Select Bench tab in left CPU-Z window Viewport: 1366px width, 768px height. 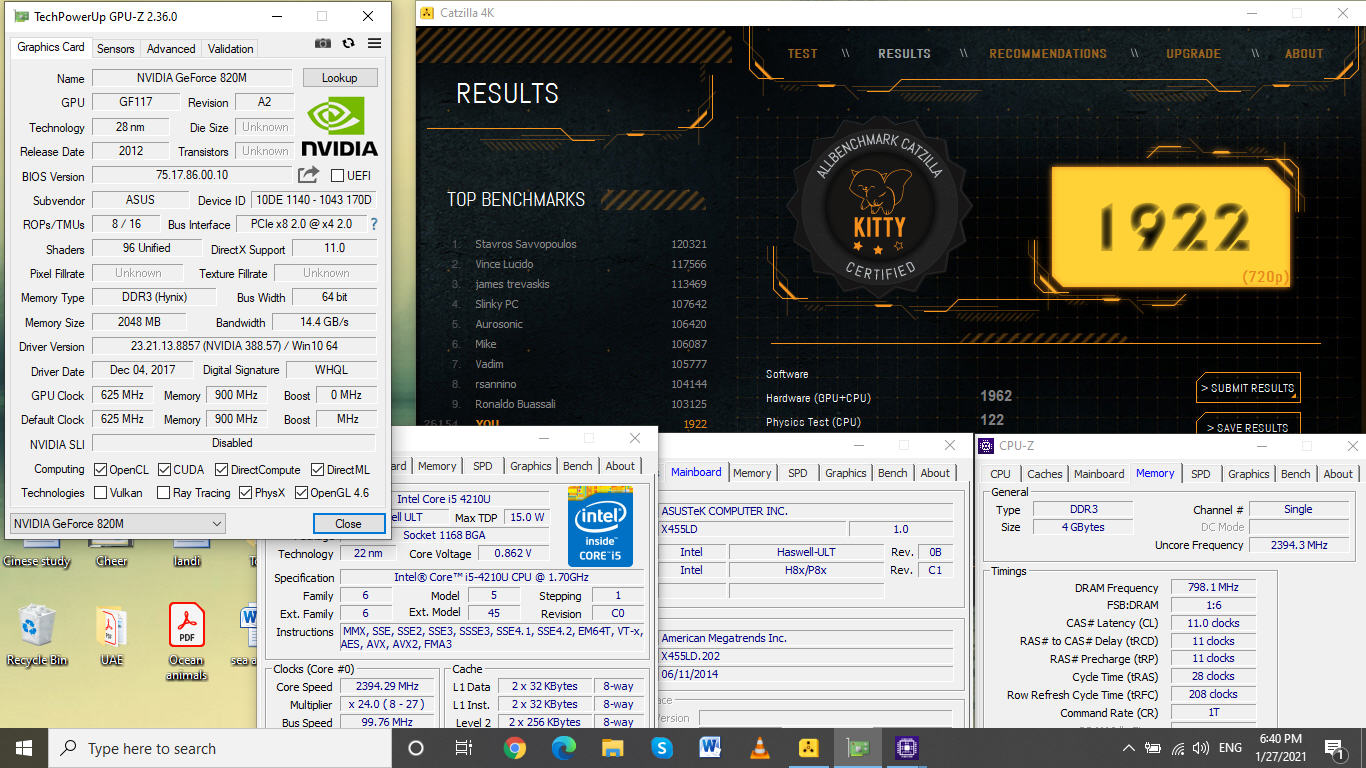(577, 466)
